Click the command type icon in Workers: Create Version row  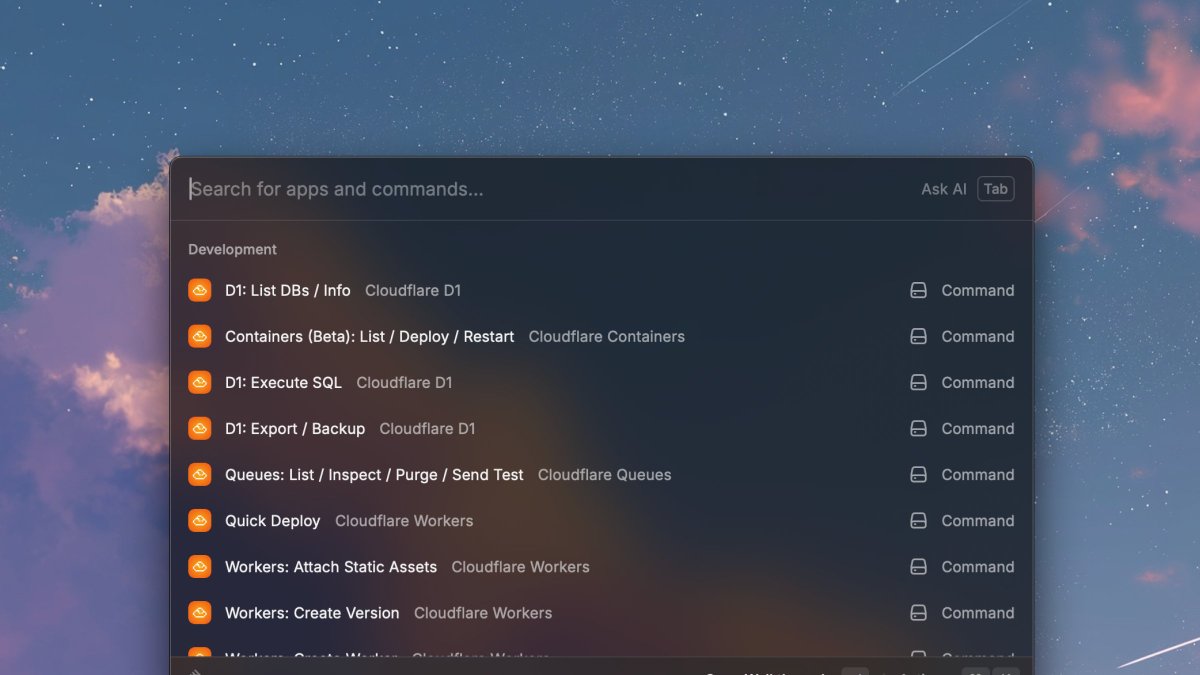(x=918, y=612)
